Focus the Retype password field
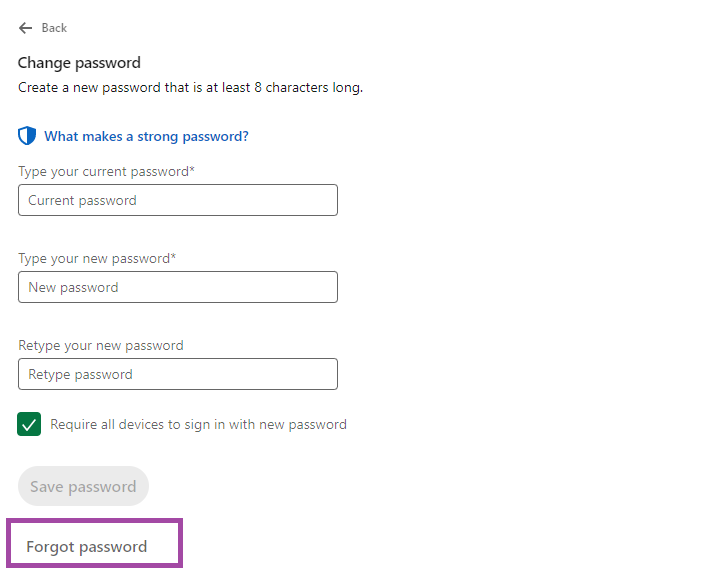The width and height of the screenshot is (712, 568). [x=178, y=375]
